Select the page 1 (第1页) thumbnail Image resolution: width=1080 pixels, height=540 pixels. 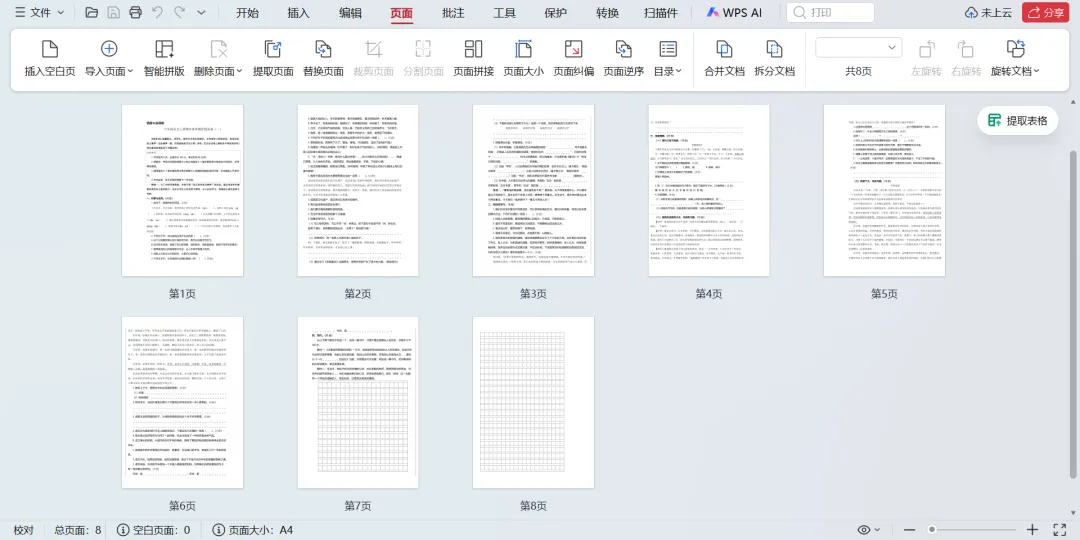183,191
